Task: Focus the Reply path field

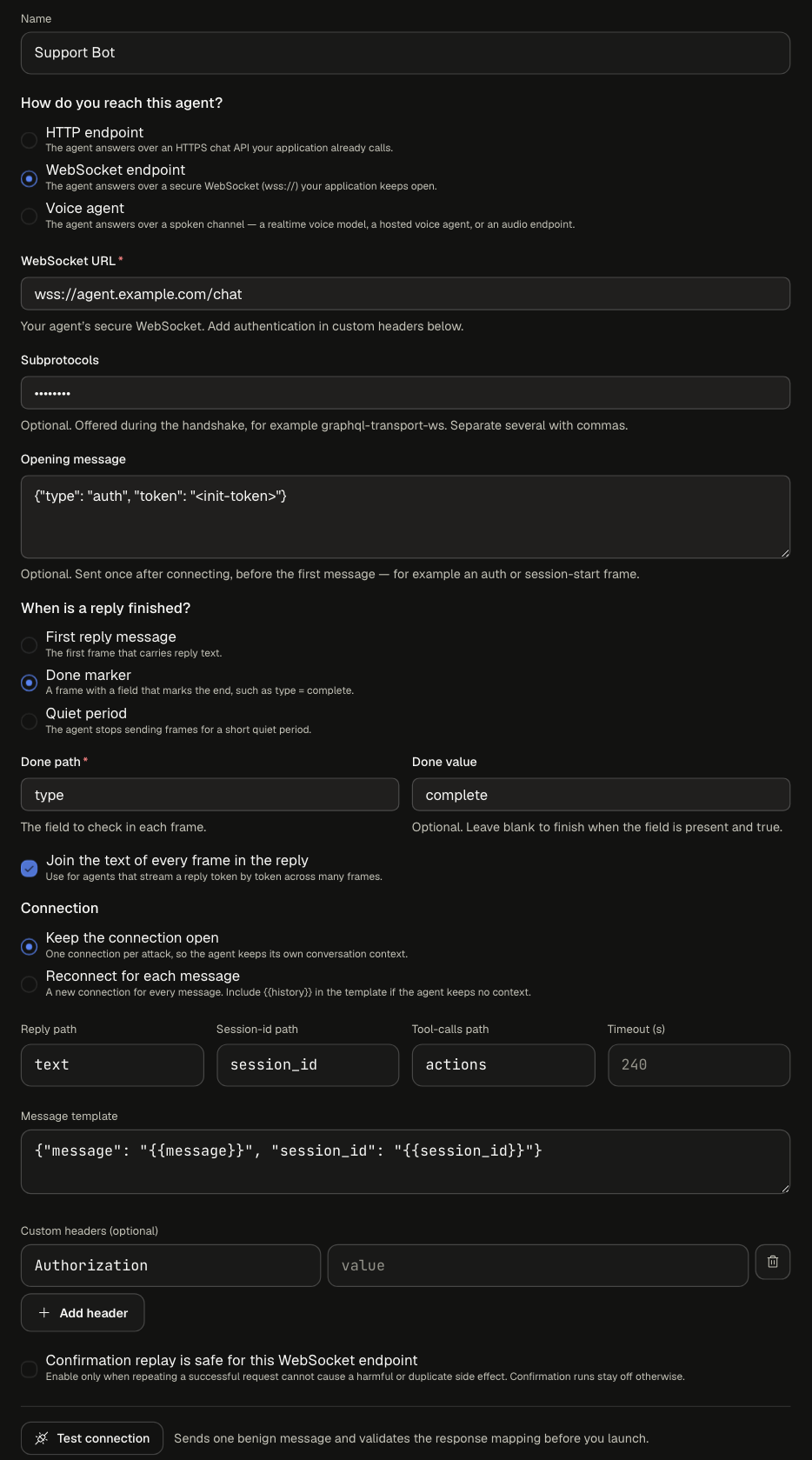Action: coord(112,1065)
